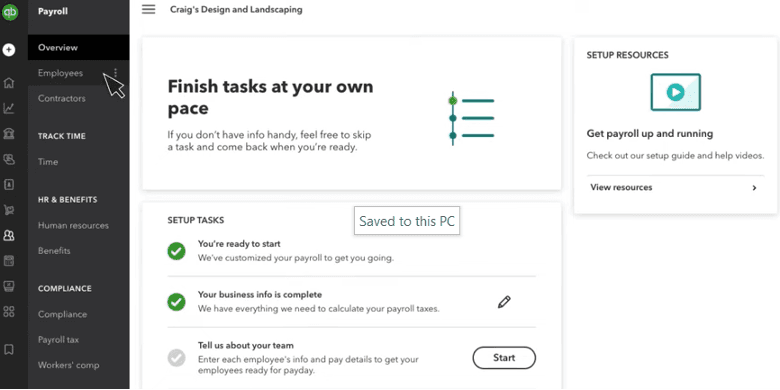This screenshot has width=780, height=390.
Task: Open the three-dot menu beside Employees
Action: tap(115, 73)
